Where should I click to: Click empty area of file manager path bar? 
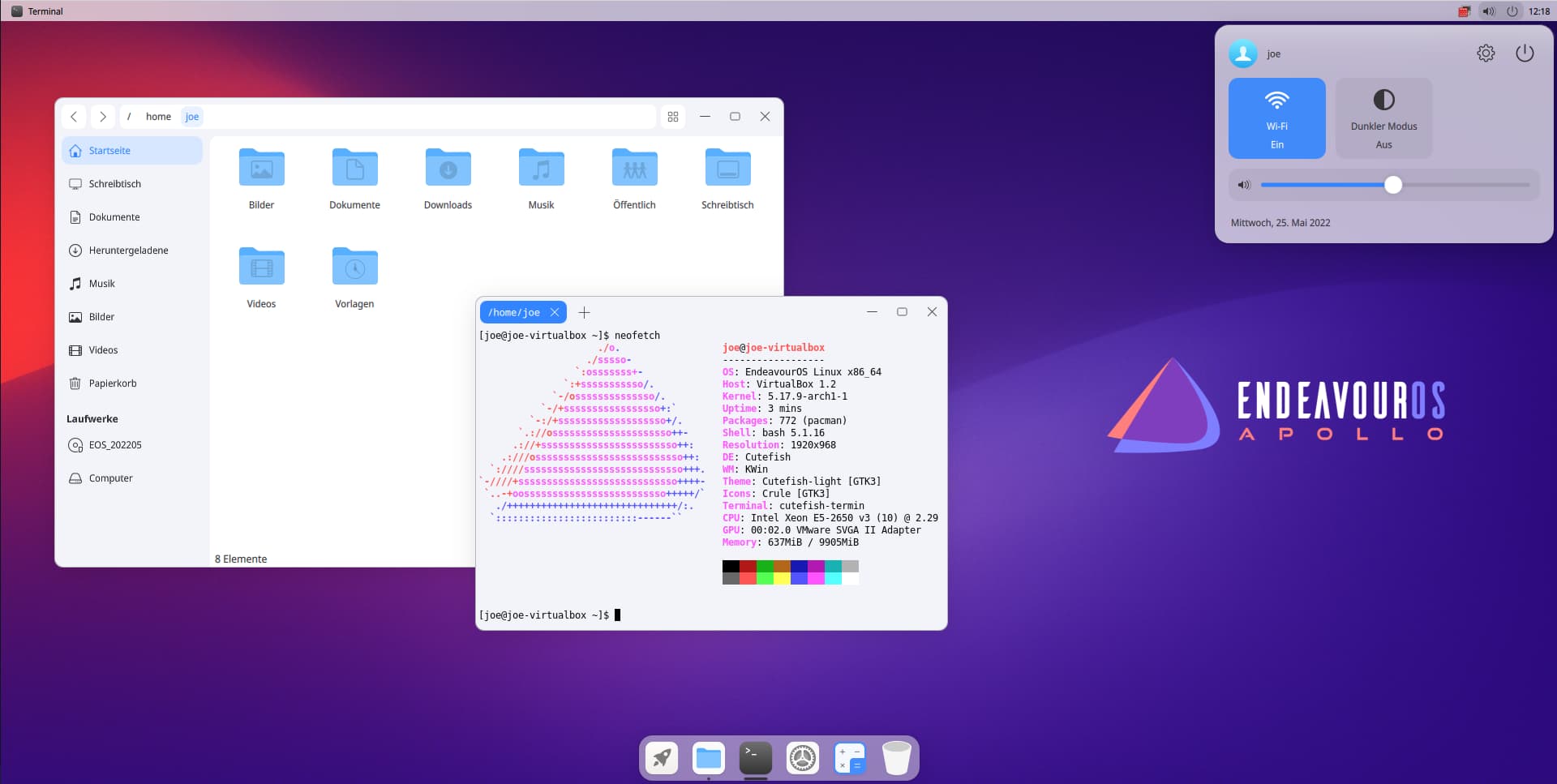pos(430,117)
